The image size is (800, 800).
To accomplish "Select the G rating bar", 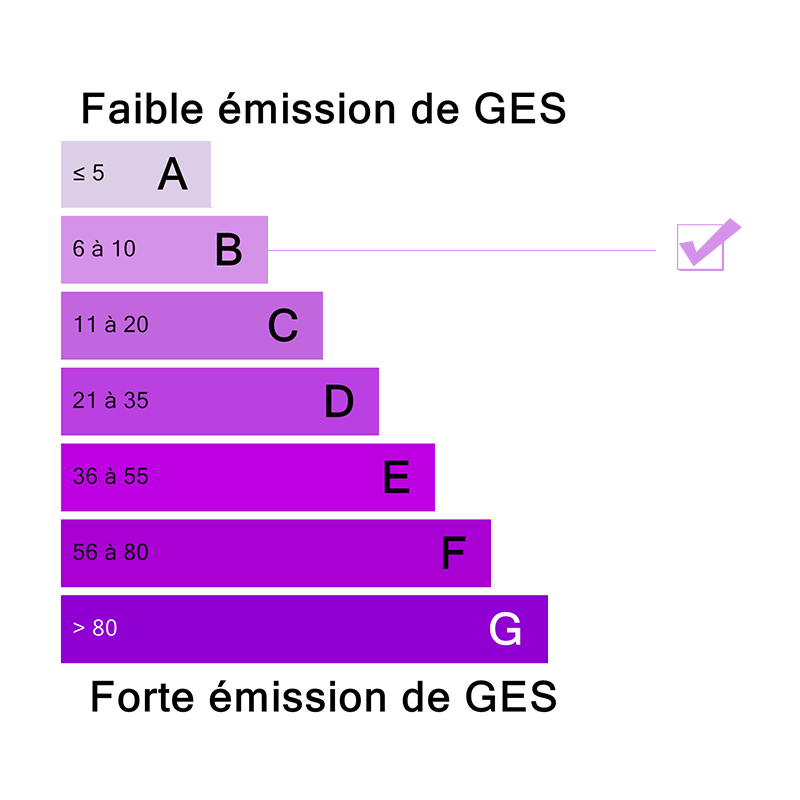I will click(x=304, y=629).
